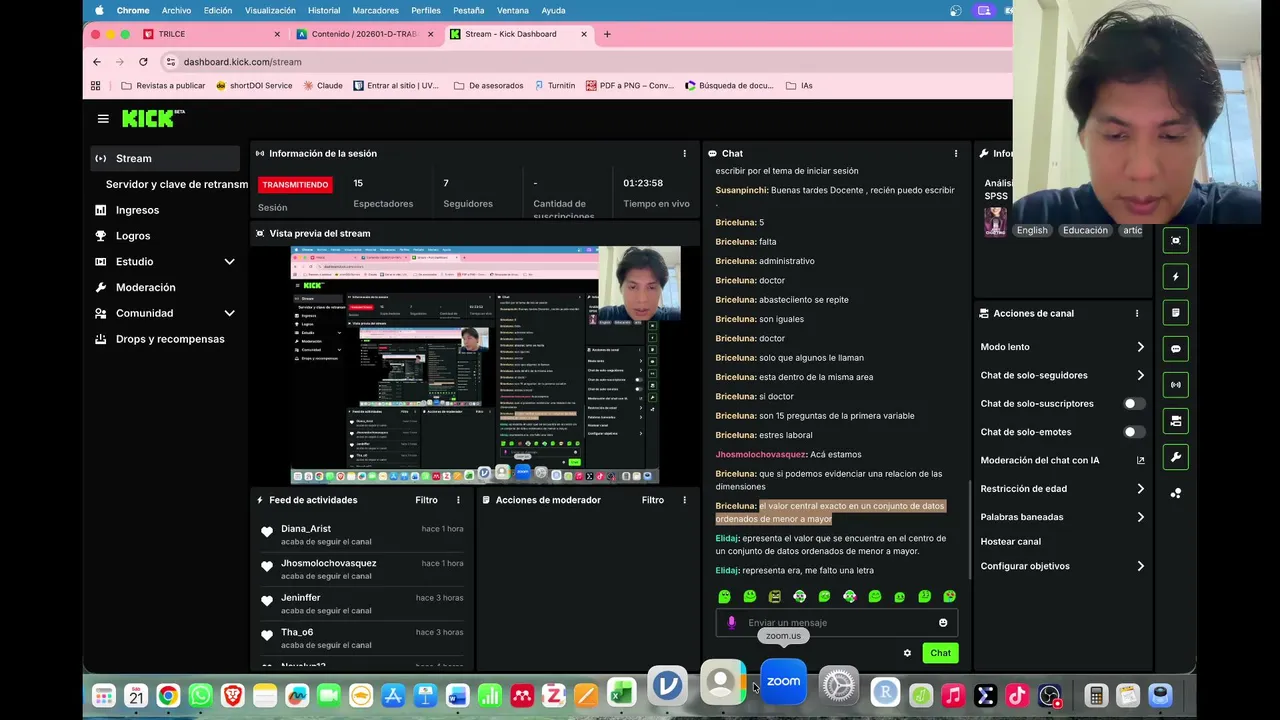Open the Revistas a publicar bookmark folder
Screen dimensions: 1280x720
coord(163,85)
